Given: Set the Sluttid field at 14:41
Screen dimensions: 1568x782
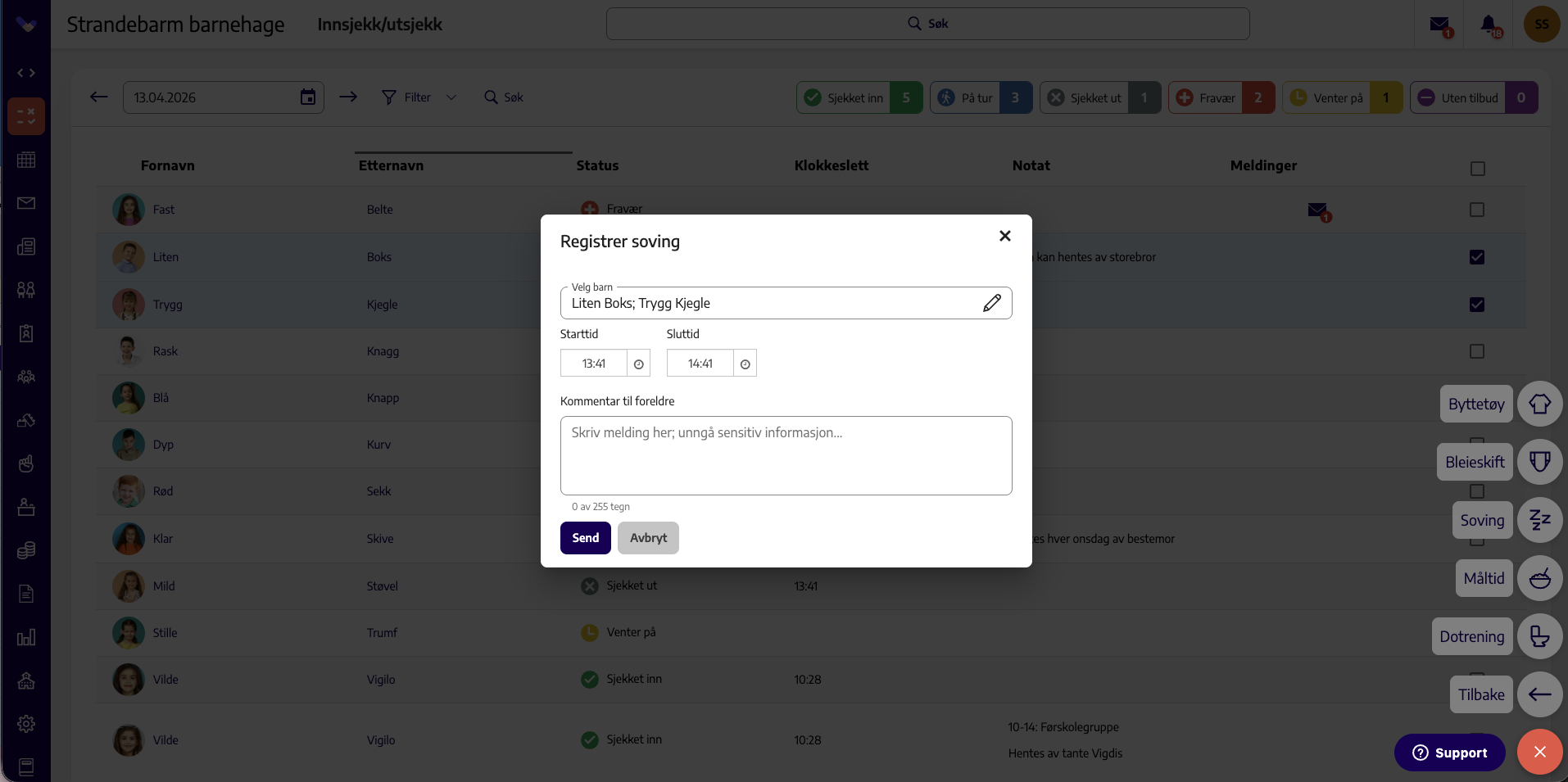Looking at the screenshot, I should pos(700,364).
